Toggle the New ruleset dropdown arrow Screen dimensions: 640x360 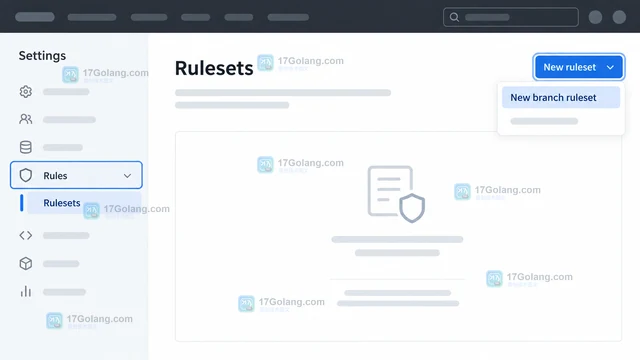click(x=610, y=67)
